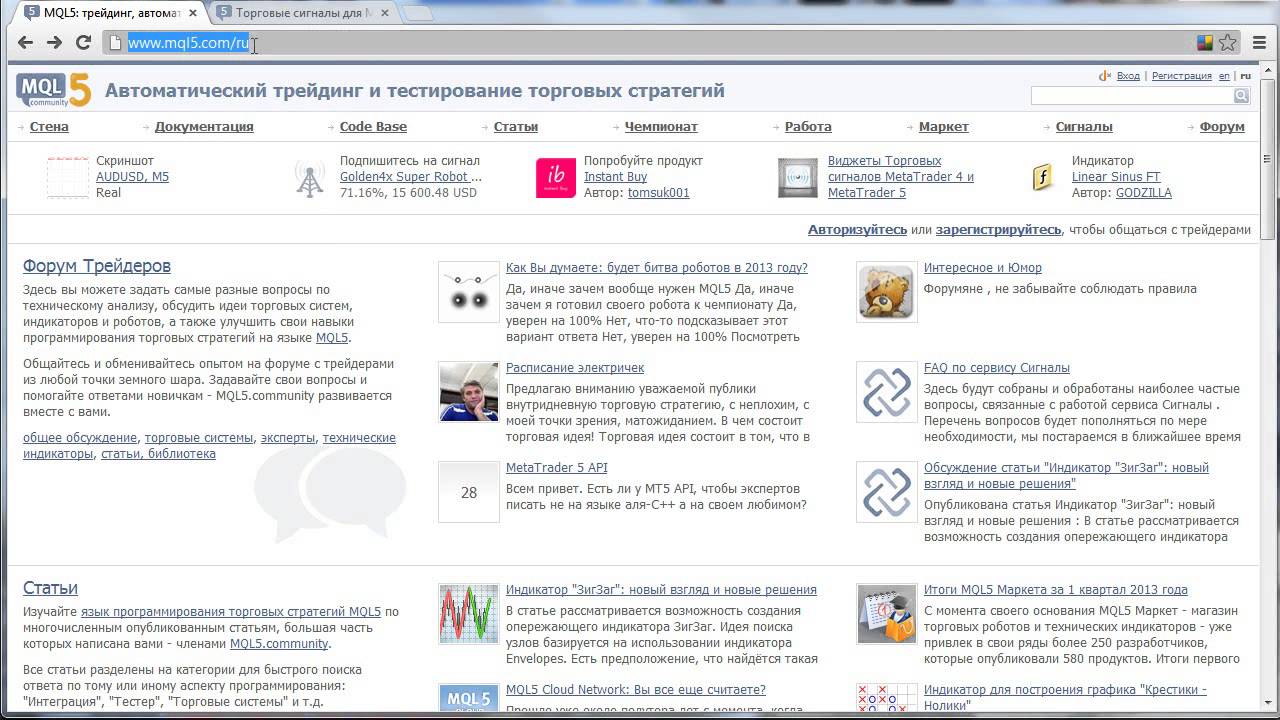This screenshot has height=720, width=1280.
Task: Open the Форум menu item
Action: [1222, 127]
